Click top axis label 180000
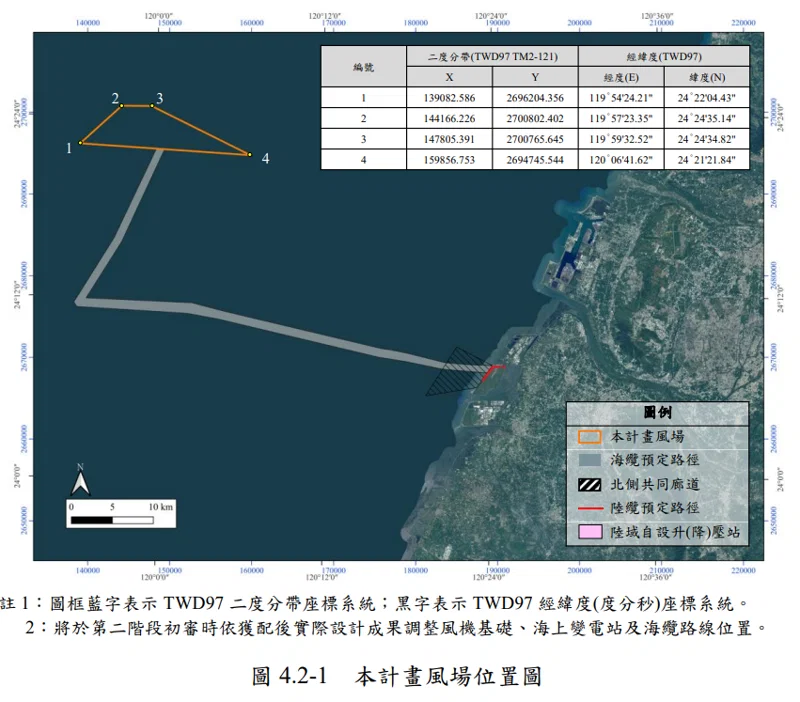Screen dimensions: 800x702 (x=415, y=23)
